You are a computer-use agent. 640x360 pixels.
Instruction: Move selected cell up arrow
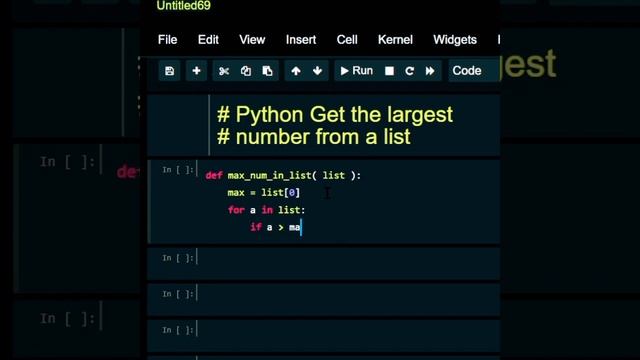coord(296,71)
